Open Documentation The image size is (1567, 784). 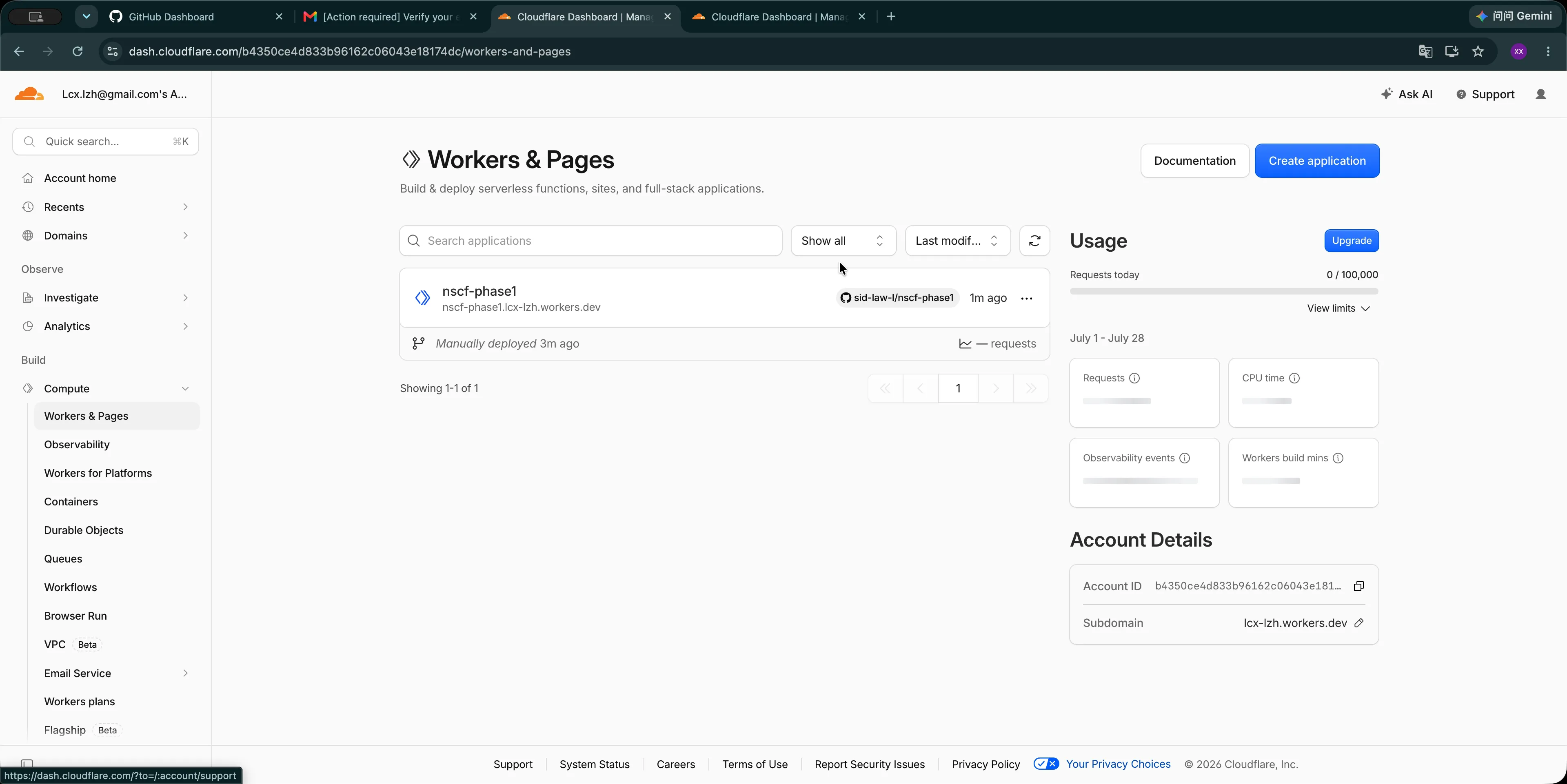pos(1194,161)
